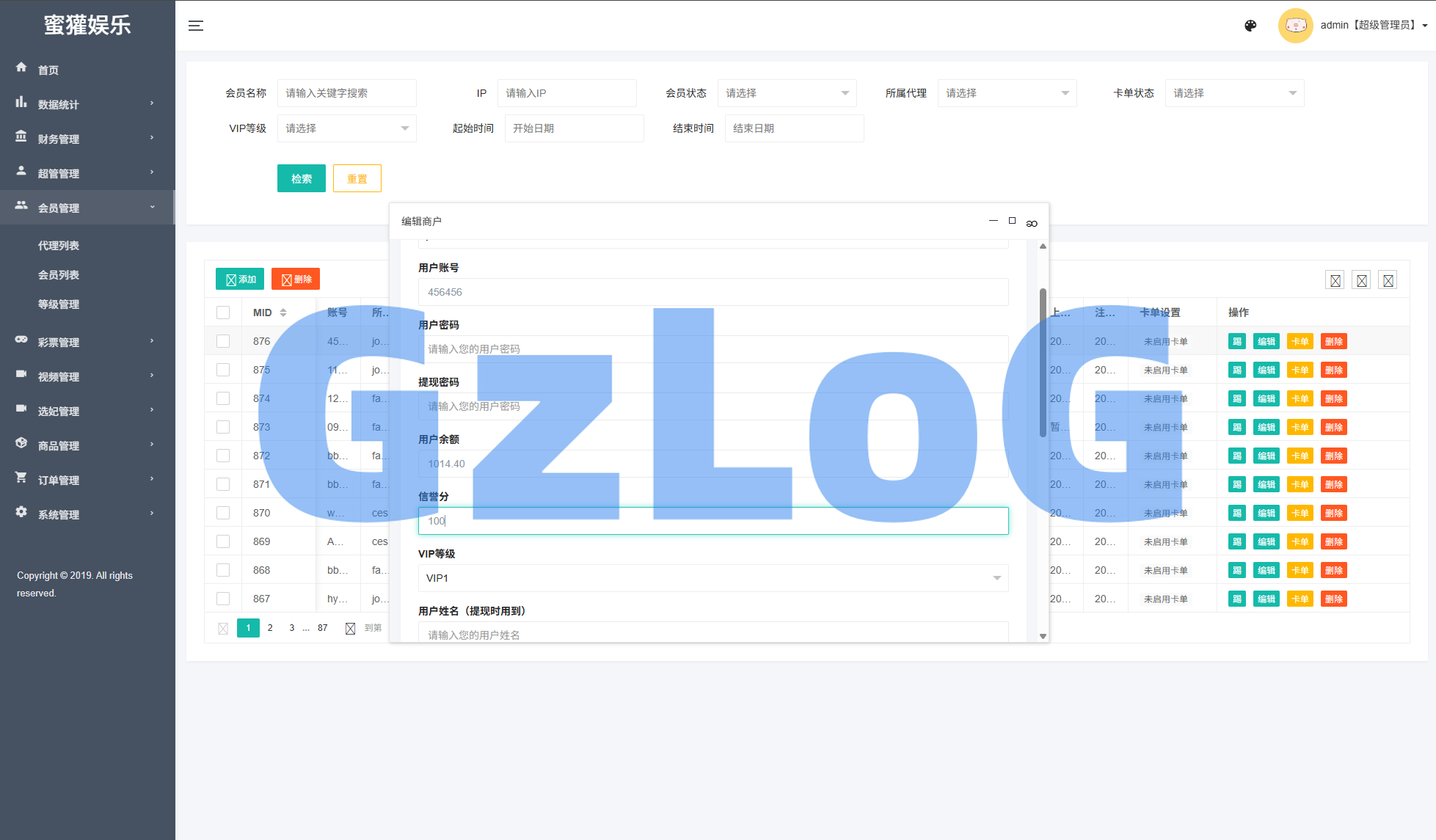The width and height of the screenshot is (1436, 840).
Task: Click the 用户余额 input field
Action: 712,464
